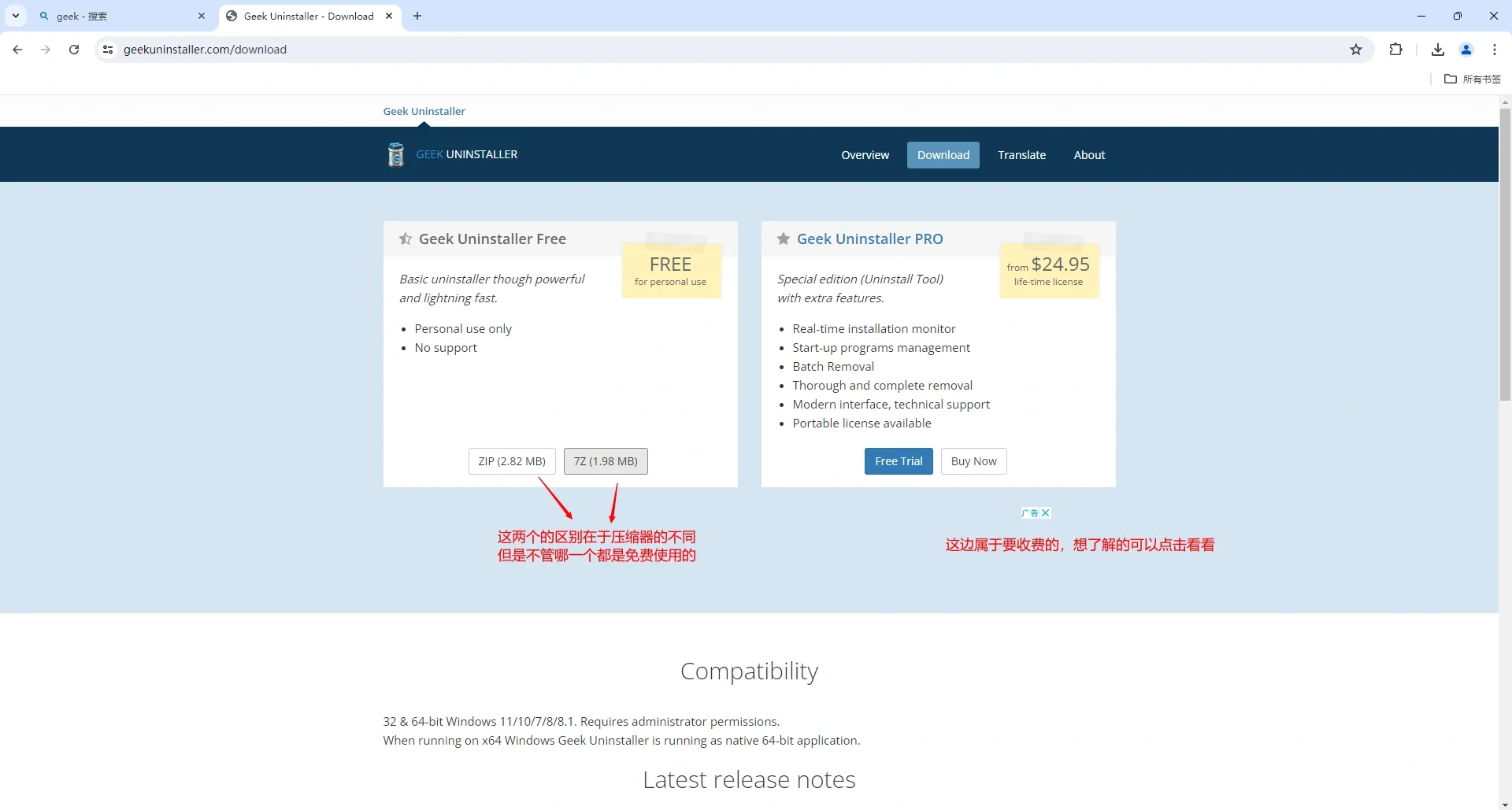Select the Download nav item
This screenshot has width=1512, height=810.
tap(943, 155)
